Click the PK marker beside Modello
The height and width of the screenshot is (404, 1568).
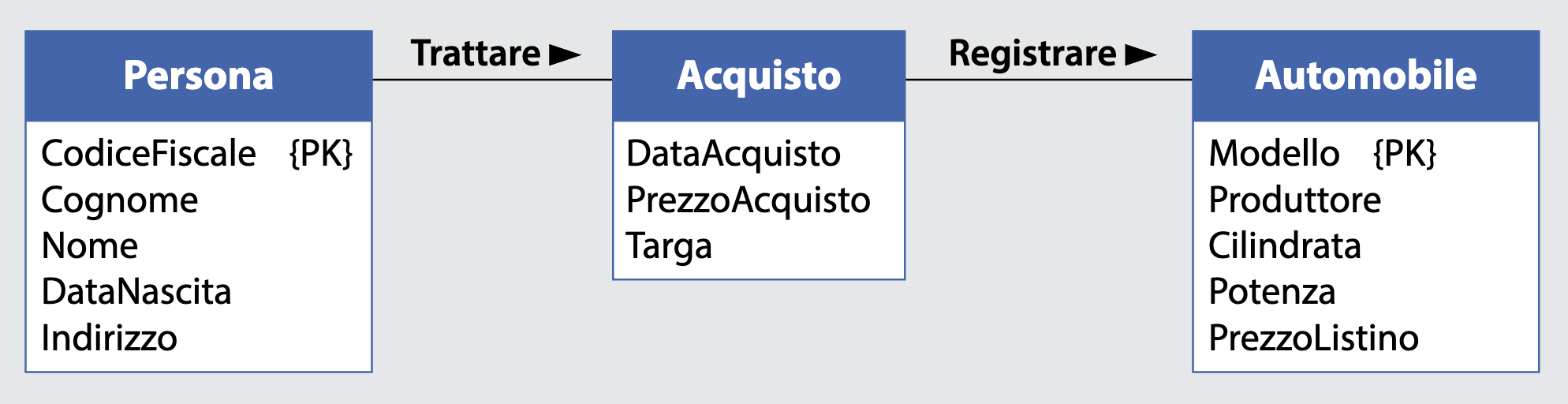pos(1405,153)
